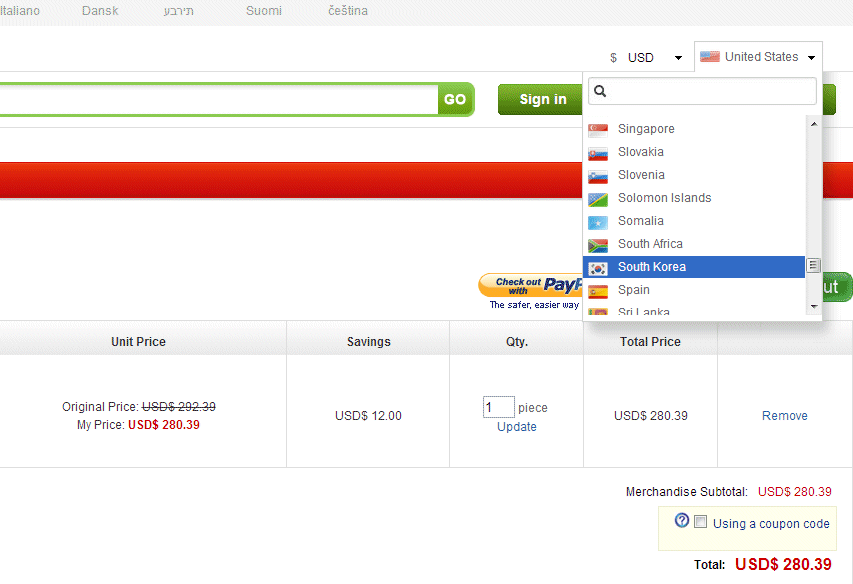Enable the Using a coupon code checkbox
This screenshot has width=853, height=584.
[x=701, y=522]
